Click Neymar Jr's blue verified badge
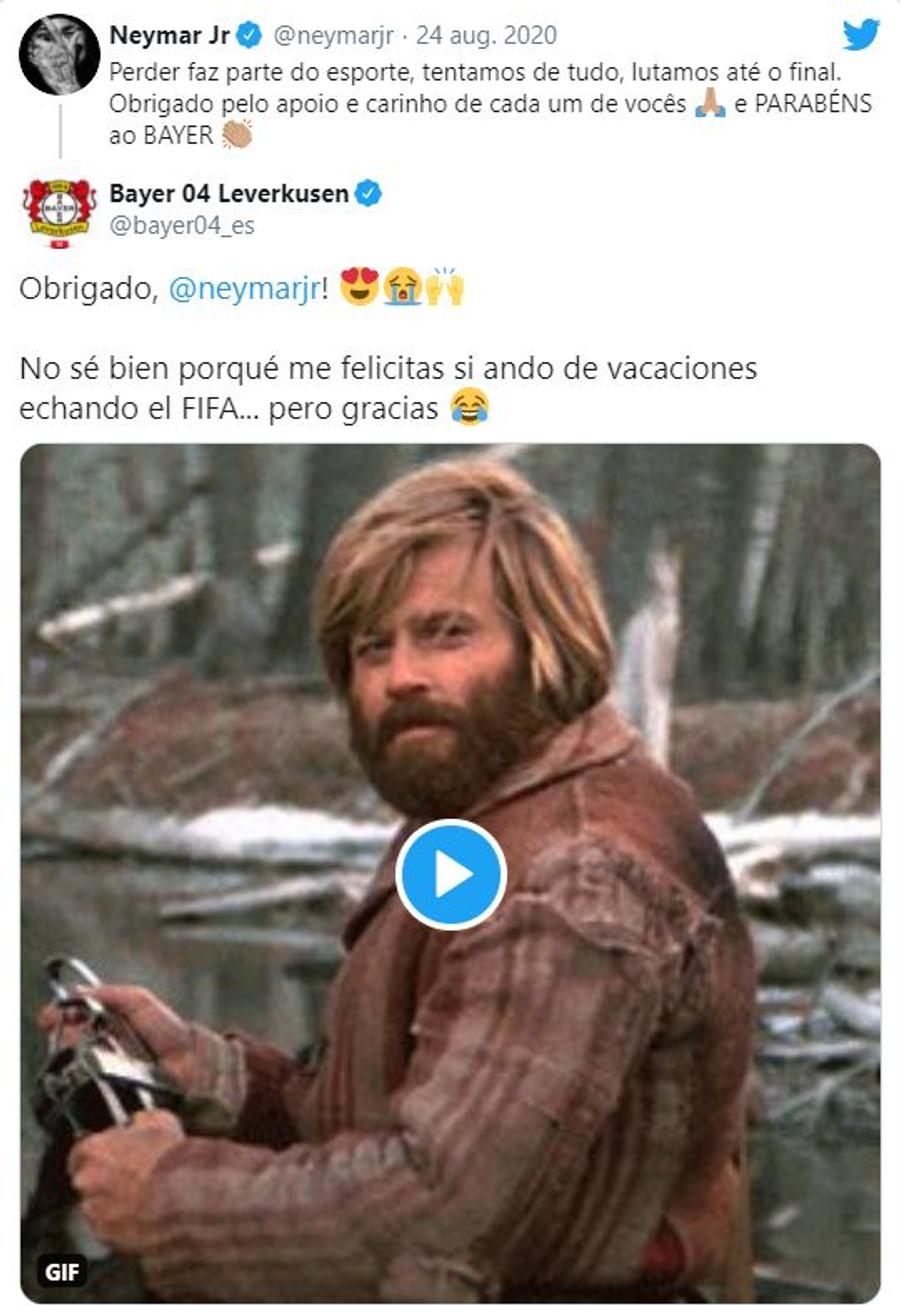Viewport: 900px width, 1305px height. point(249,37)
